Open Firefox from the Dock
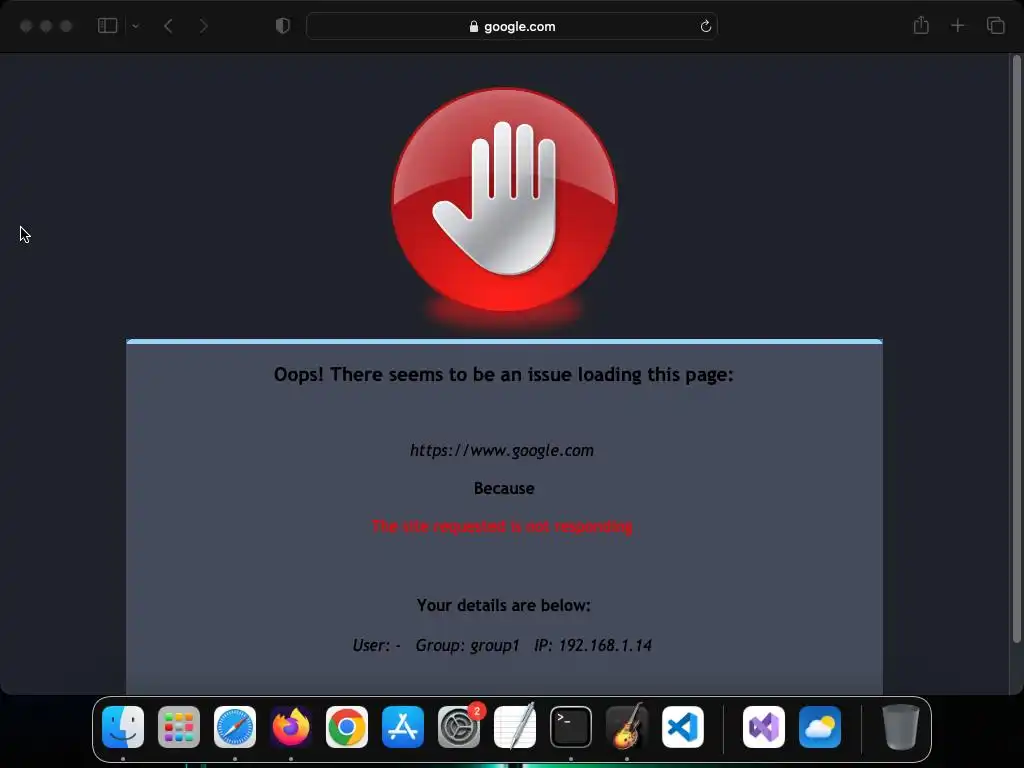Image resolution: width=1024 pixels, height=768 pixels. tap(291, 727)
